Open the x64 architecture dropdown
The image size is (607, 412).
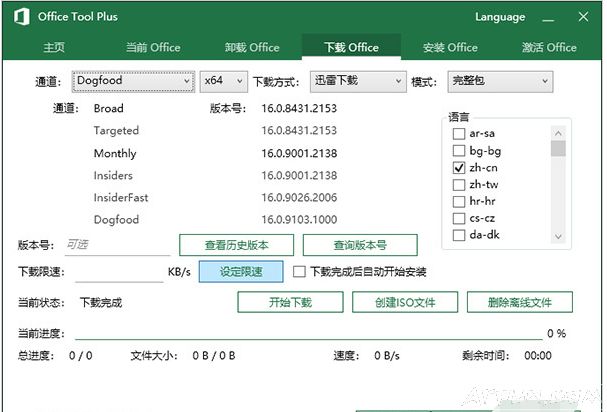[223, 81]
